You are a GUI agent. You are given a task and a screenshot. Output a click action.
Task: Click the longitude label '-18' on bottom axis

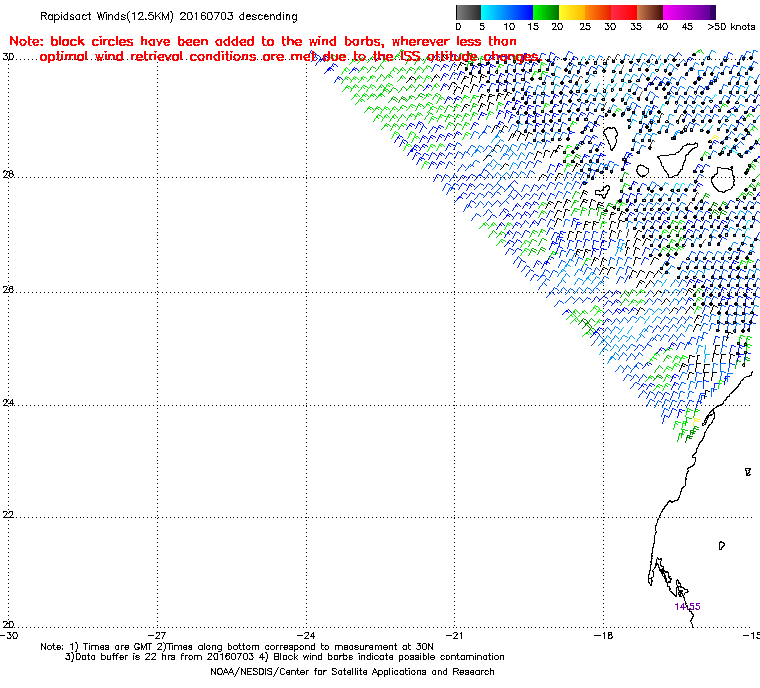click(x=603, y=635)
